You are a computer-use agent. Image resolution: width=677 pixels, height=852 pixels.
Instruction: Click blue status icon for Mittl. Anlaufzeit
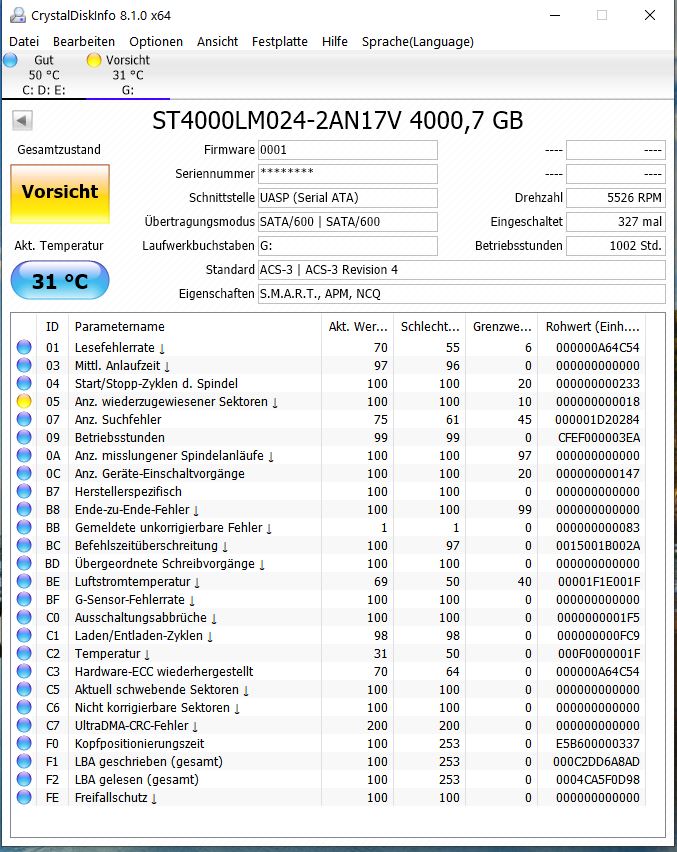24,365
